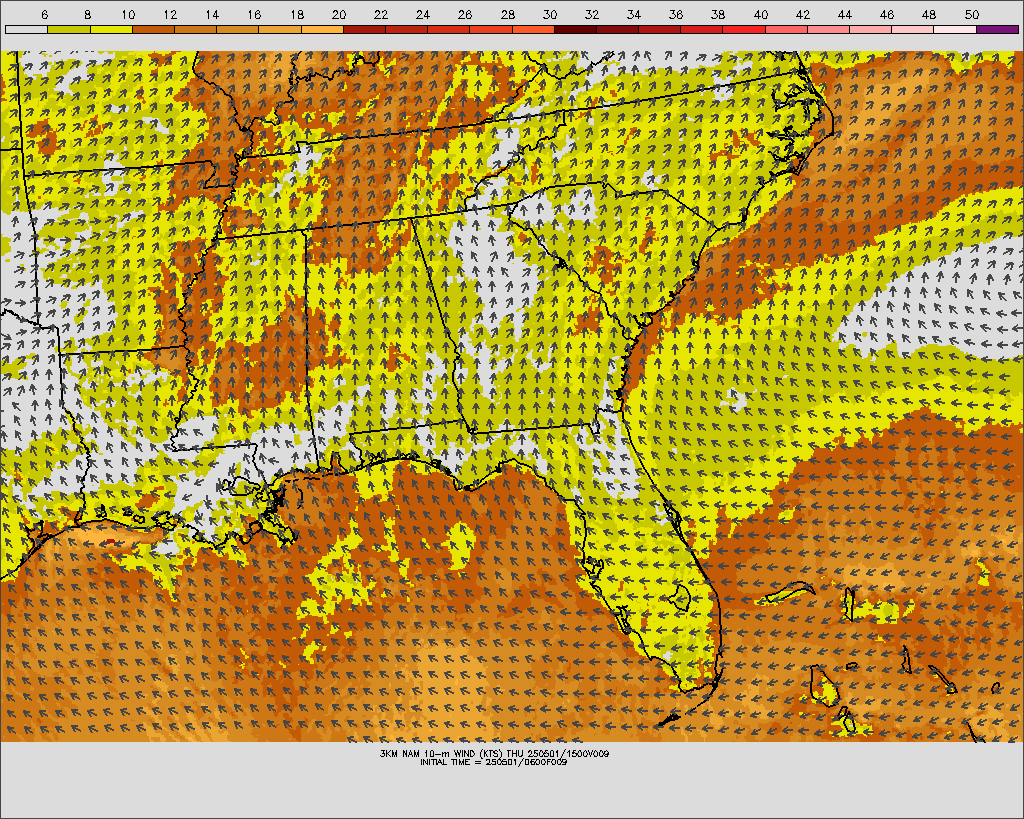Click the '10' legend label

tap(128, 14)
